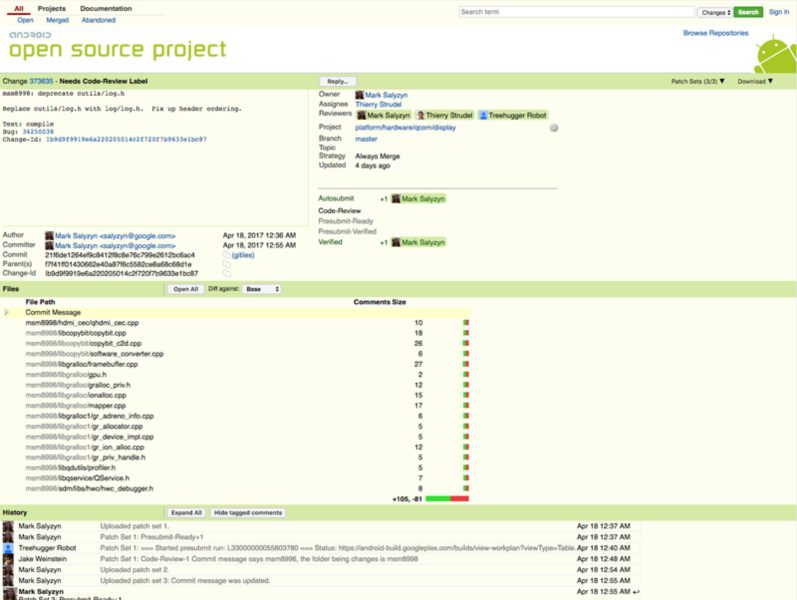797x600 pixels.
Task: Open file gralloc_priv.h
Action: pos(78,385)
